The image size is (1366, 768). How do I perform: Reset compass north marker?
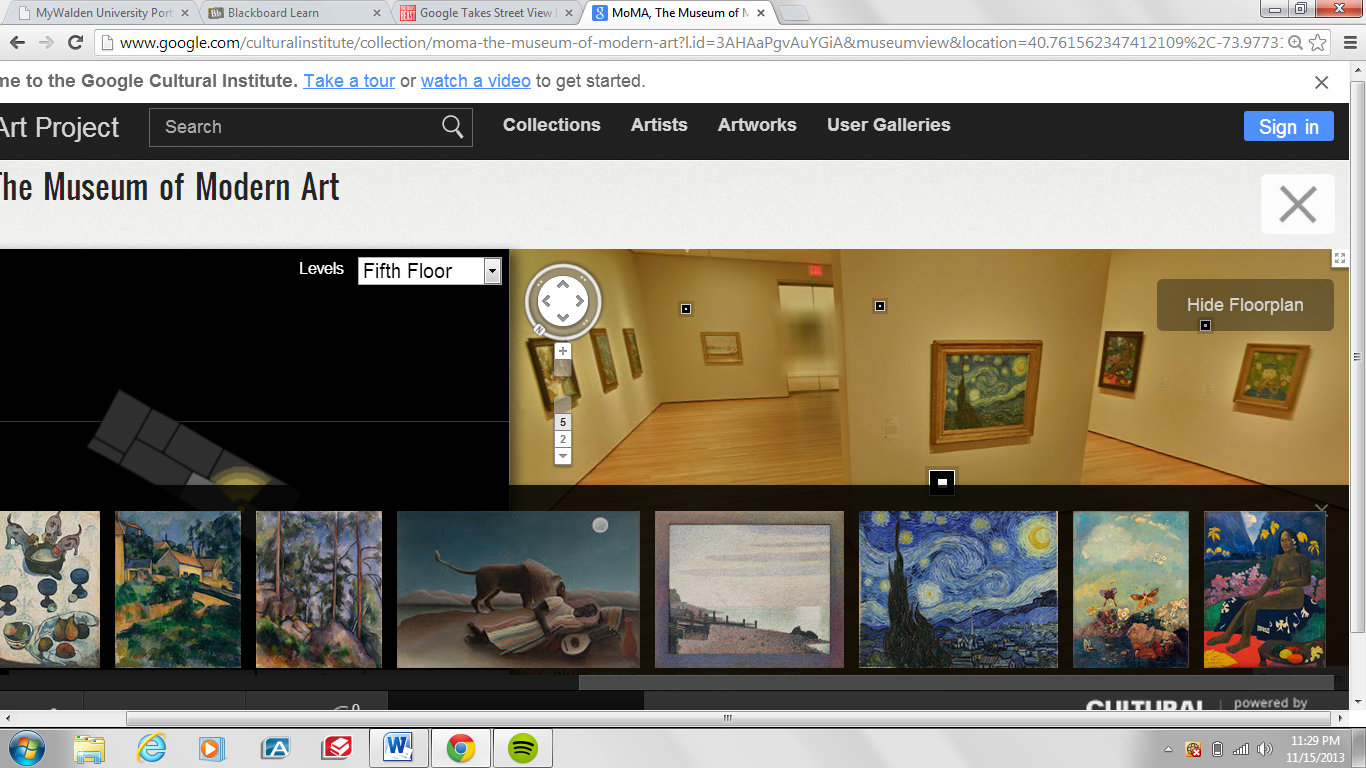(538, 328)
